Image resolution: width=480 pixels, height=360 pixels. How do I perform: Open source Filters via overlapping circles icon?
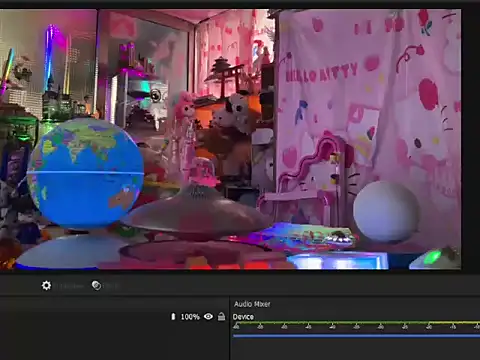(x=96, y=286)
